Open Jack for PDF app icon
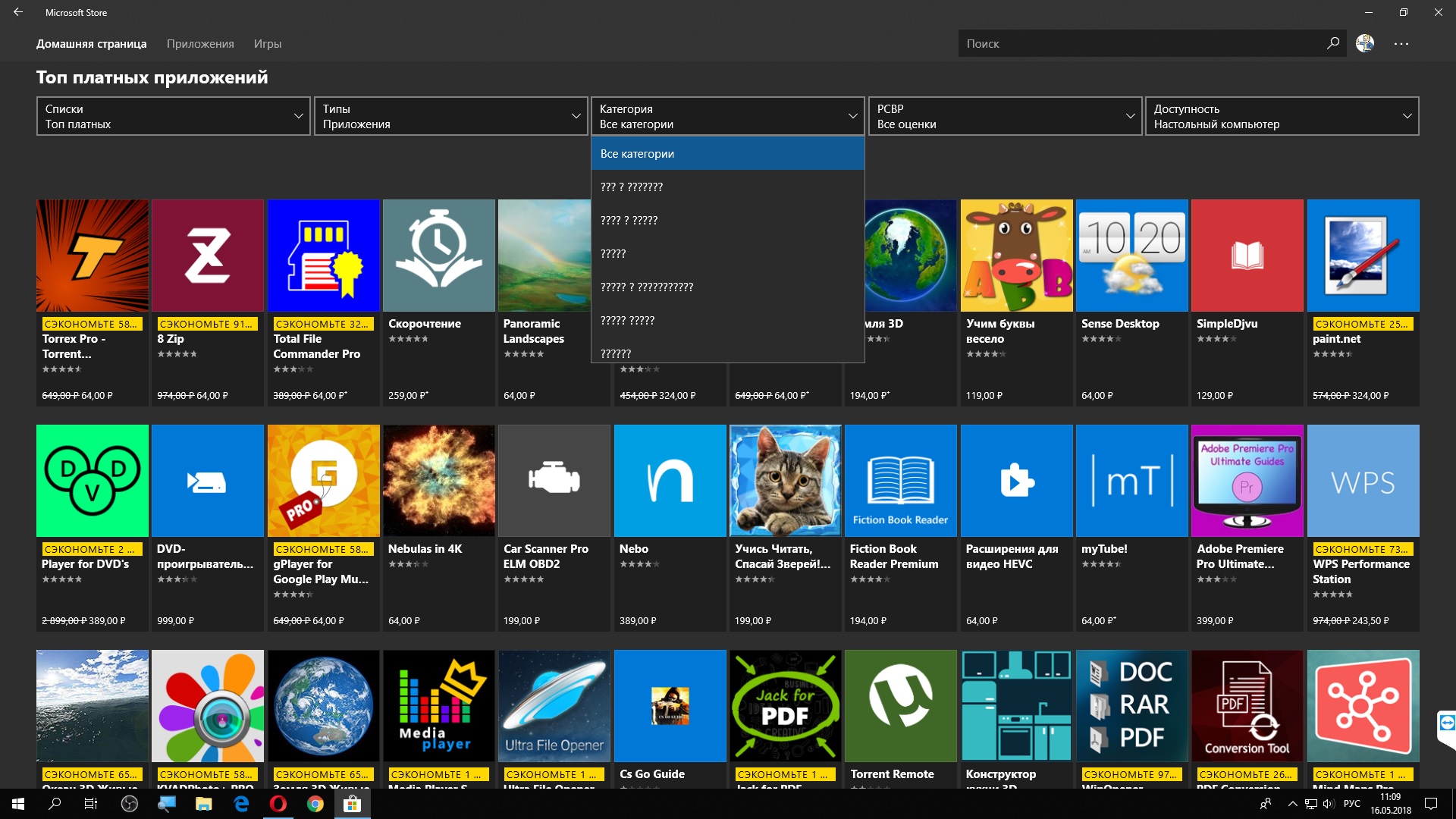Viewport: 1456px width, 819px height. pos(786,706)
